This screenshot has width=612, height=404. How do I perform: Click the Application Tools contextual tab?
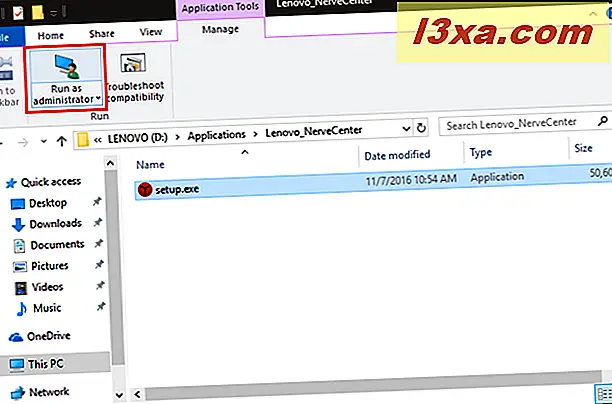pyautogui.click(x=220, y=8)
